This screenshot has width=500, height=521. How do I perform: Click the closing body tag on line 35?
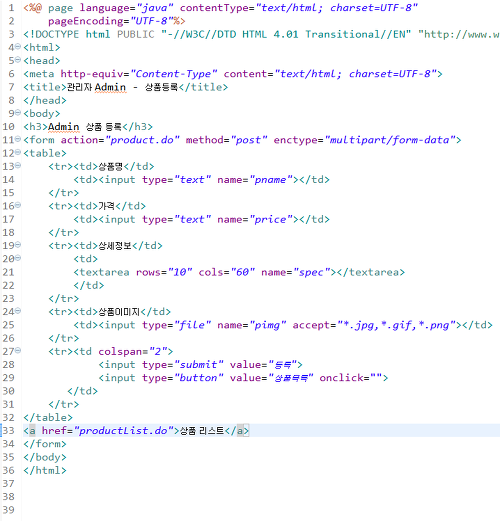tap(45, 457)
